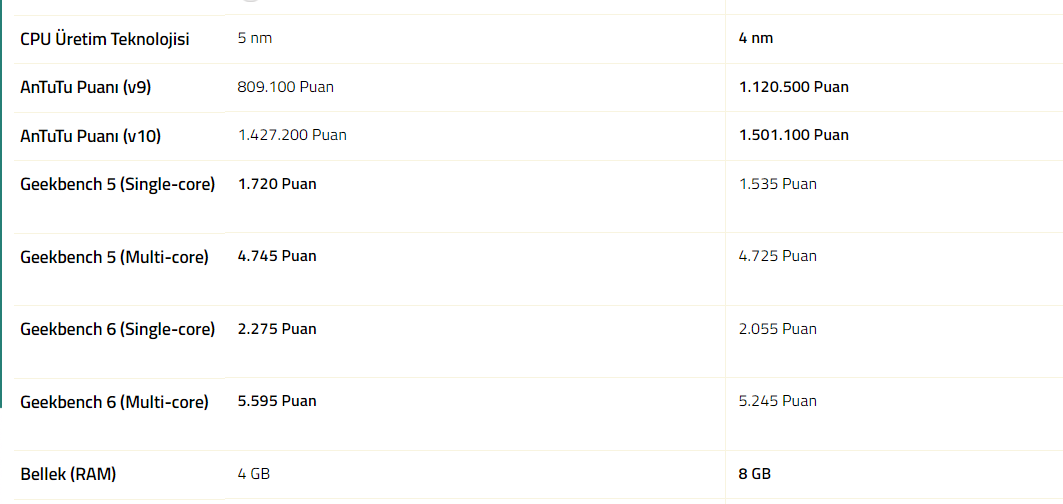
Task: Select the 2.275 Puan score
Action: pos(277,329)
